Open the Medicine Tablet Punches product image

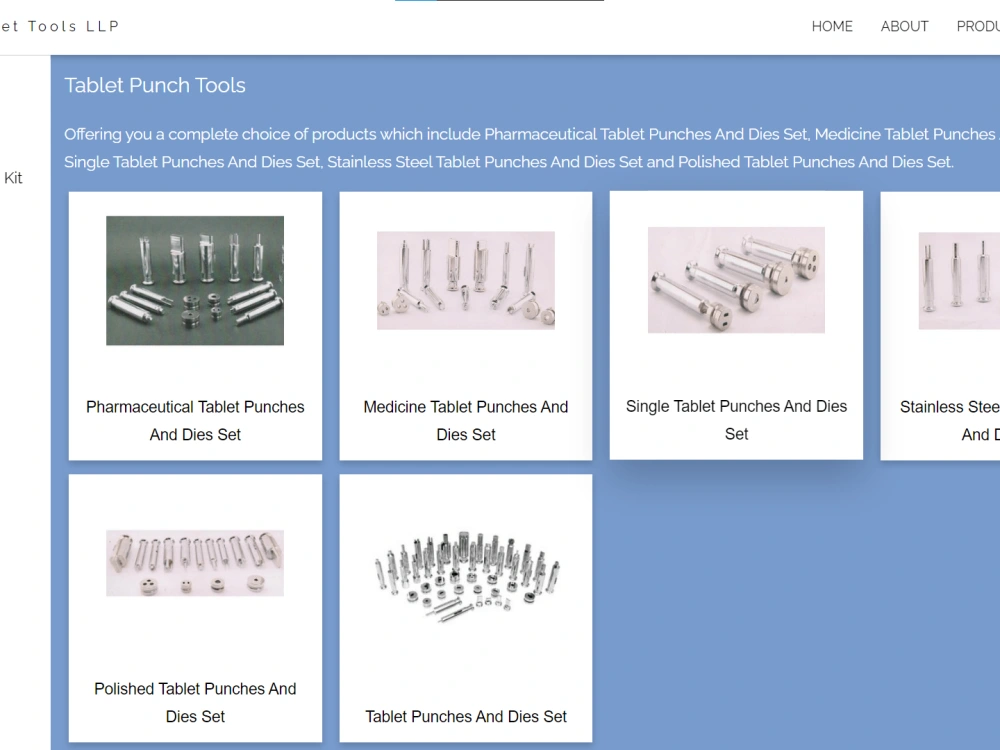click(466, 281)
